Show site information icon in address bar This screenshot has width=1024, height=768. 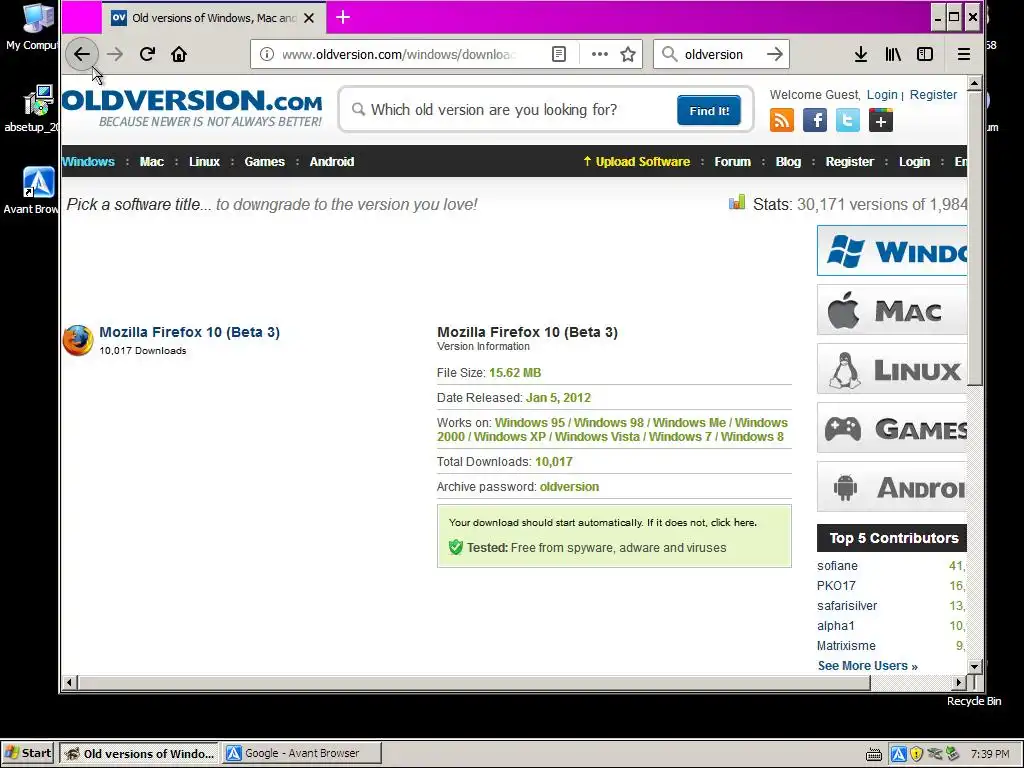[266, 54]
